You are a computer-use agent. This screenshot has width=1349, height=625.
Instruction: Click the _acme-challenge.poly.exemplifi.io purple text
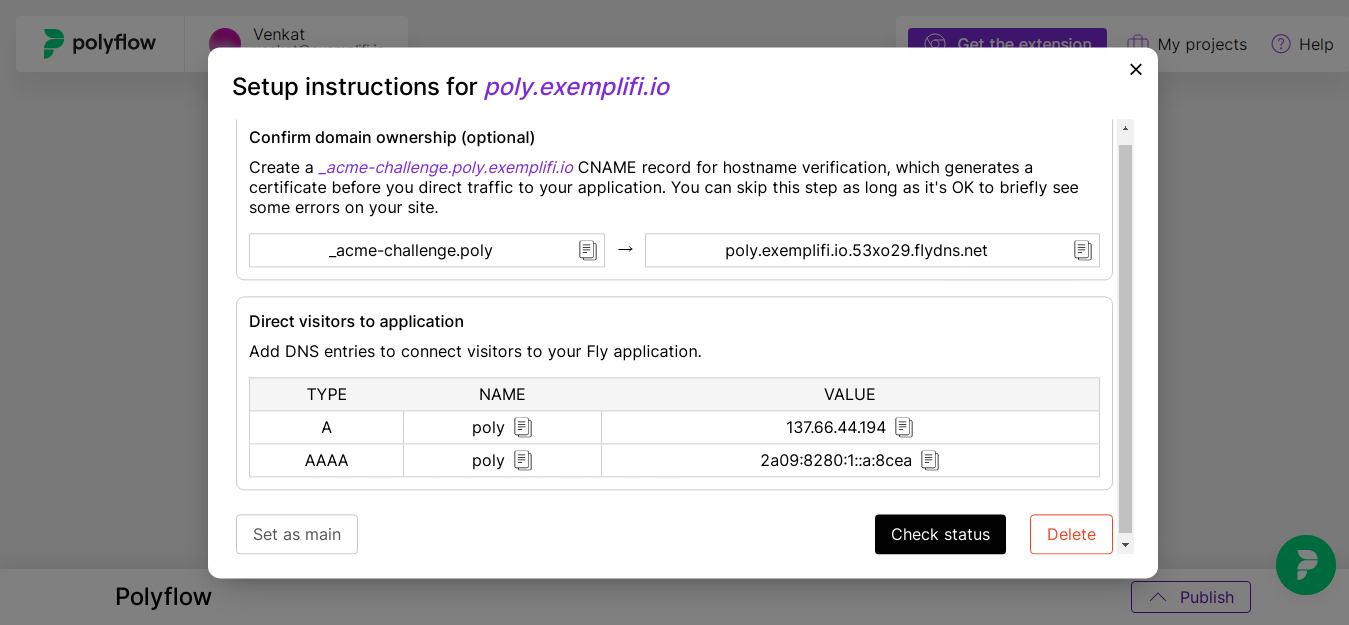click(x=445, y=167)
